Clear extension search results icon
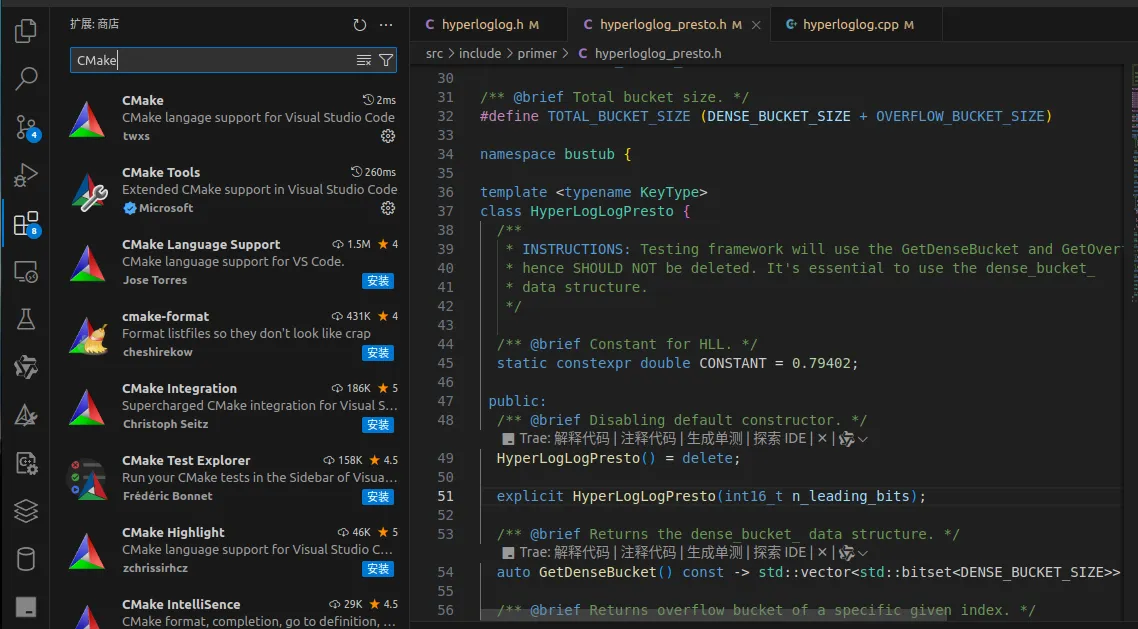Screen dimensions: 1138x629 364,61
